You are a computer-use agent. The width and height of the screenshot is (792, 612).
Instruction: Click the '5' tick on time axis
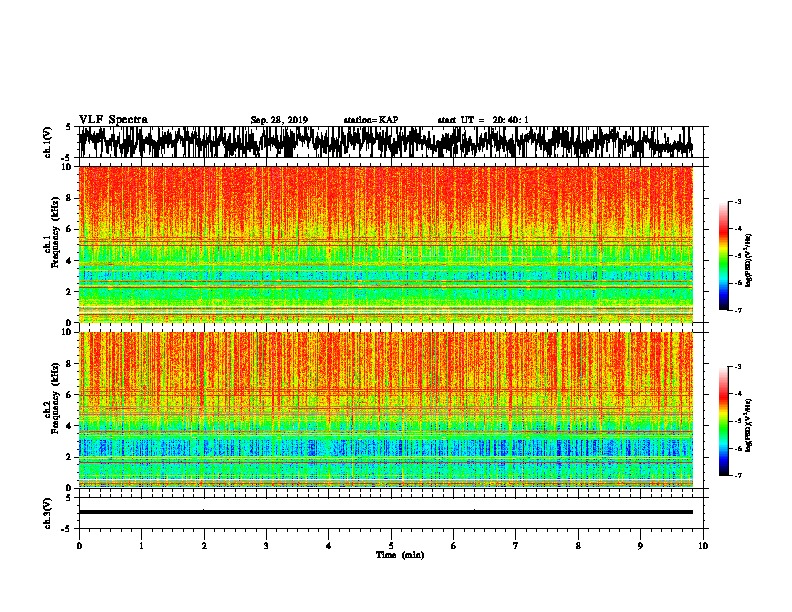[391, 546]
